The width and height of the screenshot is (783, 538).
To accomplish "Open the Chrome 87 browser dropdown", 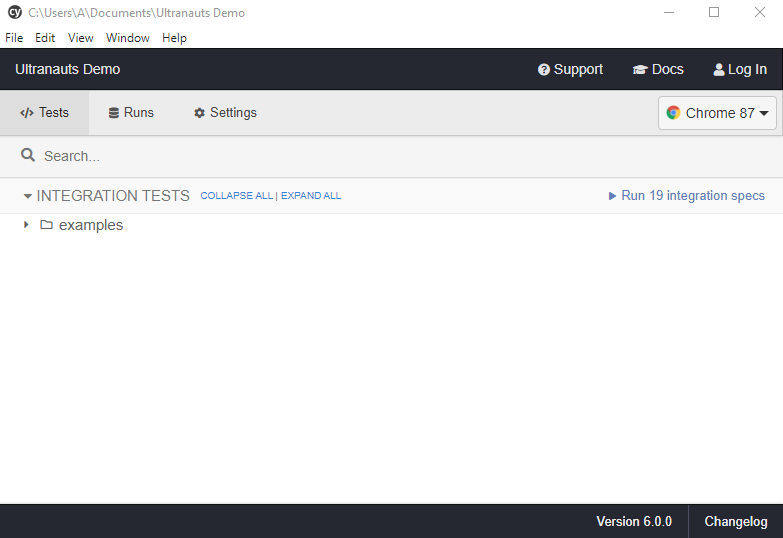I will coord(717,113).
